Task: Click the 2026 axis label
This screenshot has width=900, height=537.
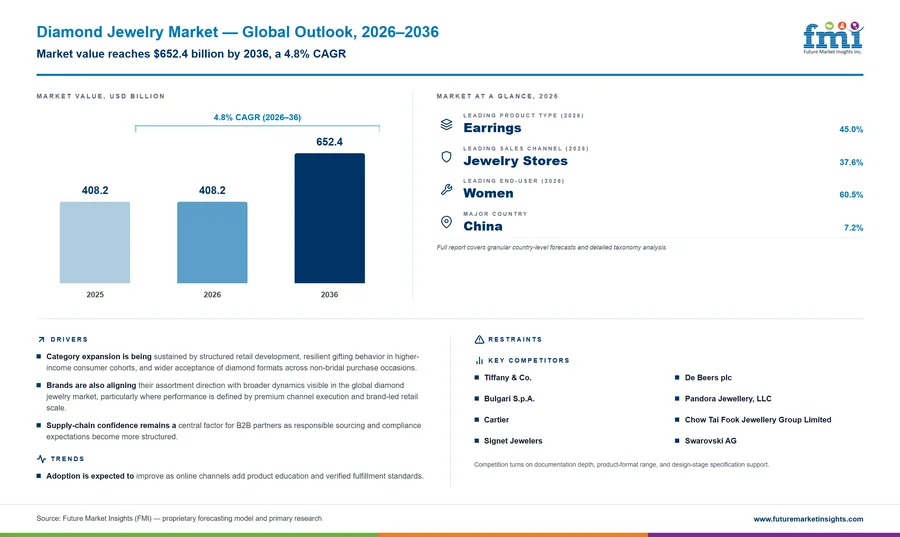Action: (212, 295)
